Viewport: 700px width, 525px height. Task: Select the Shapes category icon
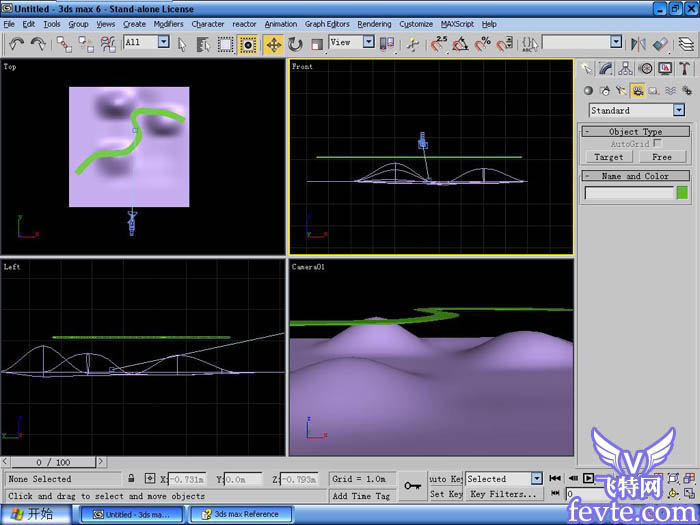pos(605,91)
